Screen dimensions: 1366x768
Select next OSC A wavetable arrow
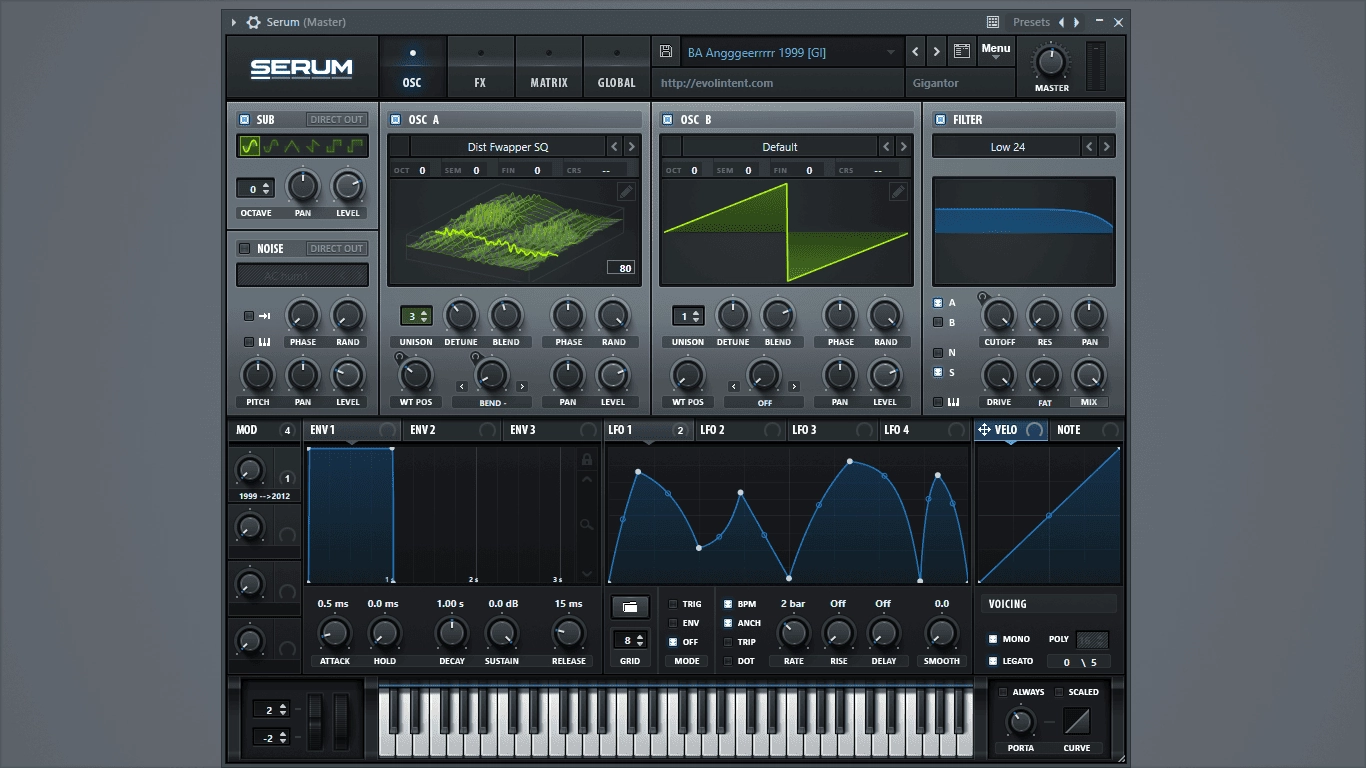click(x=631, y=147)
